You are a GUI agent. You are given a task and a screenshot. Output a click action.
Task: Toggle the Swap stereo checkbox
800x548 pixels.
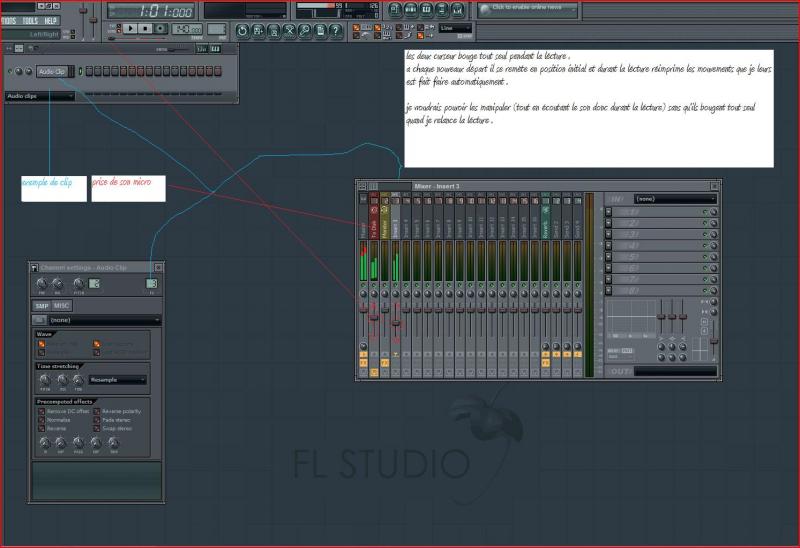(x=96, y=429)
